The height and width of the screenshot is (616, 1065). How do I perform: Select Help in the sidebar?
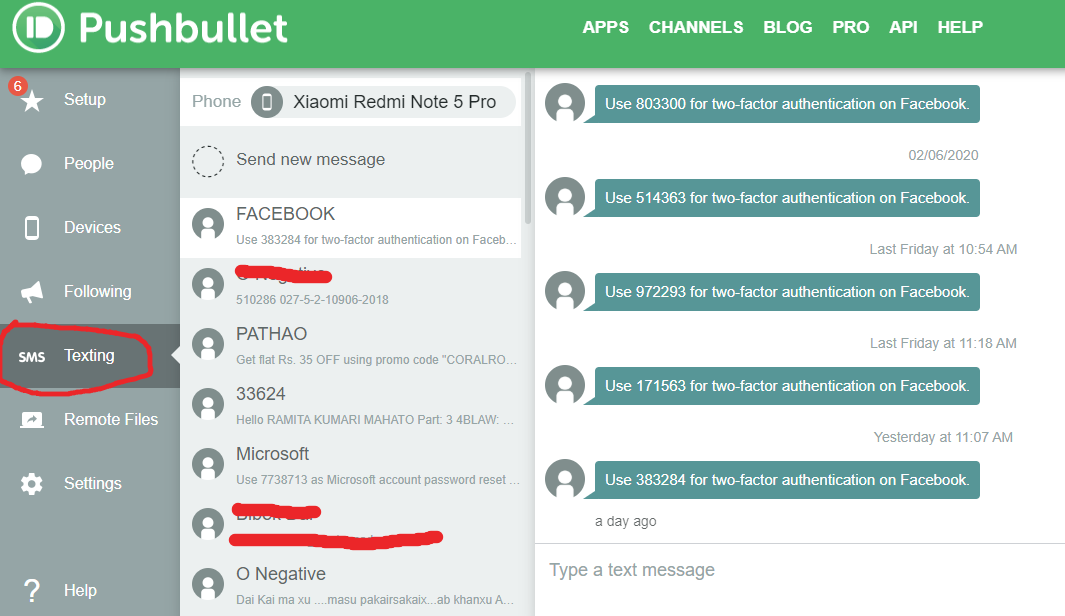pyautogui.click(x=90, y=590)
